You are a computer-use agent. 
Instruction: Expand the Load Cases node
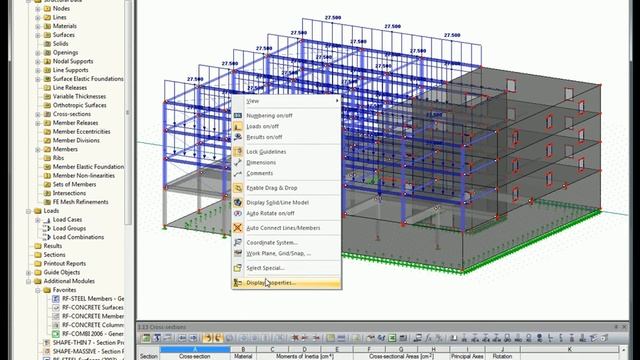pos(38,220)
